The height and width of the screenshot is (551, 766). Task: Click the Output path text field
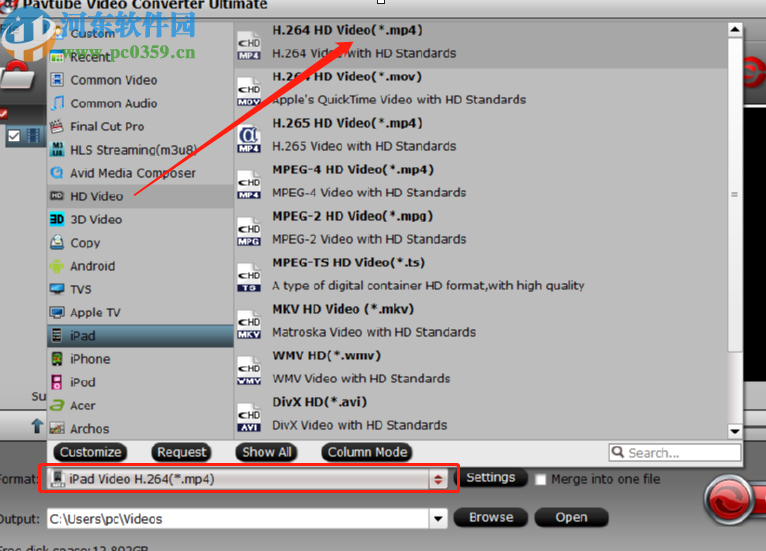coord(238,519)
